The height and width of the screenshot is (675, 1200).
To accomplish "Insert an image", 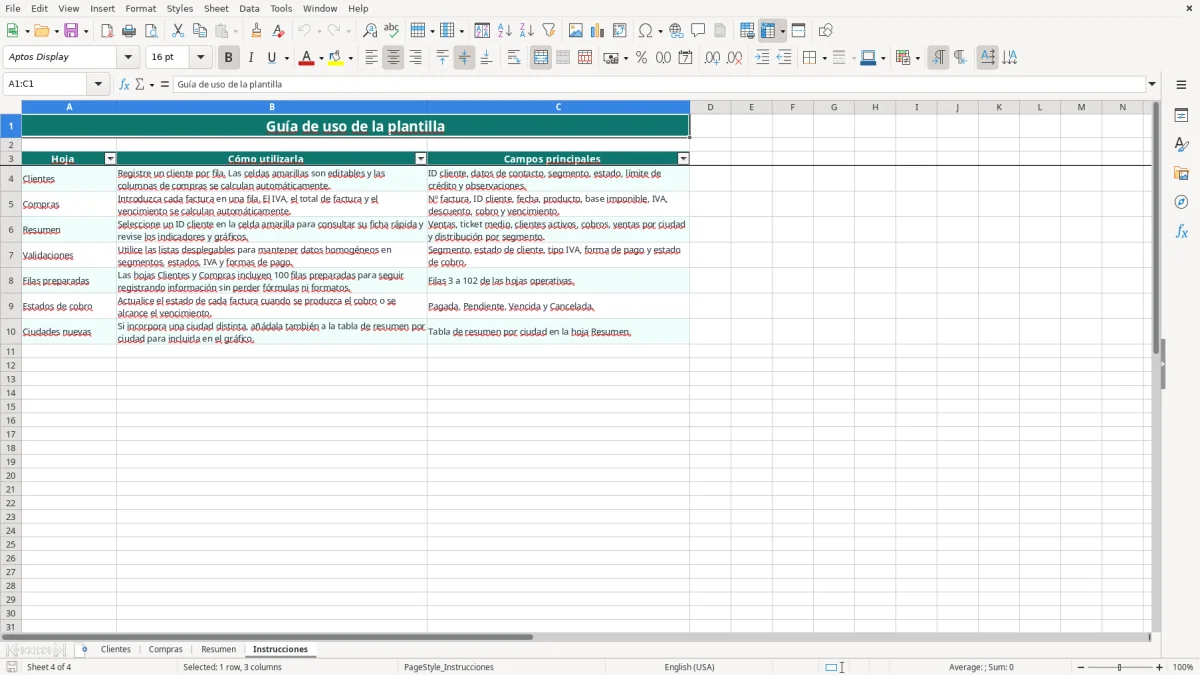I will [x=576, y=31].
